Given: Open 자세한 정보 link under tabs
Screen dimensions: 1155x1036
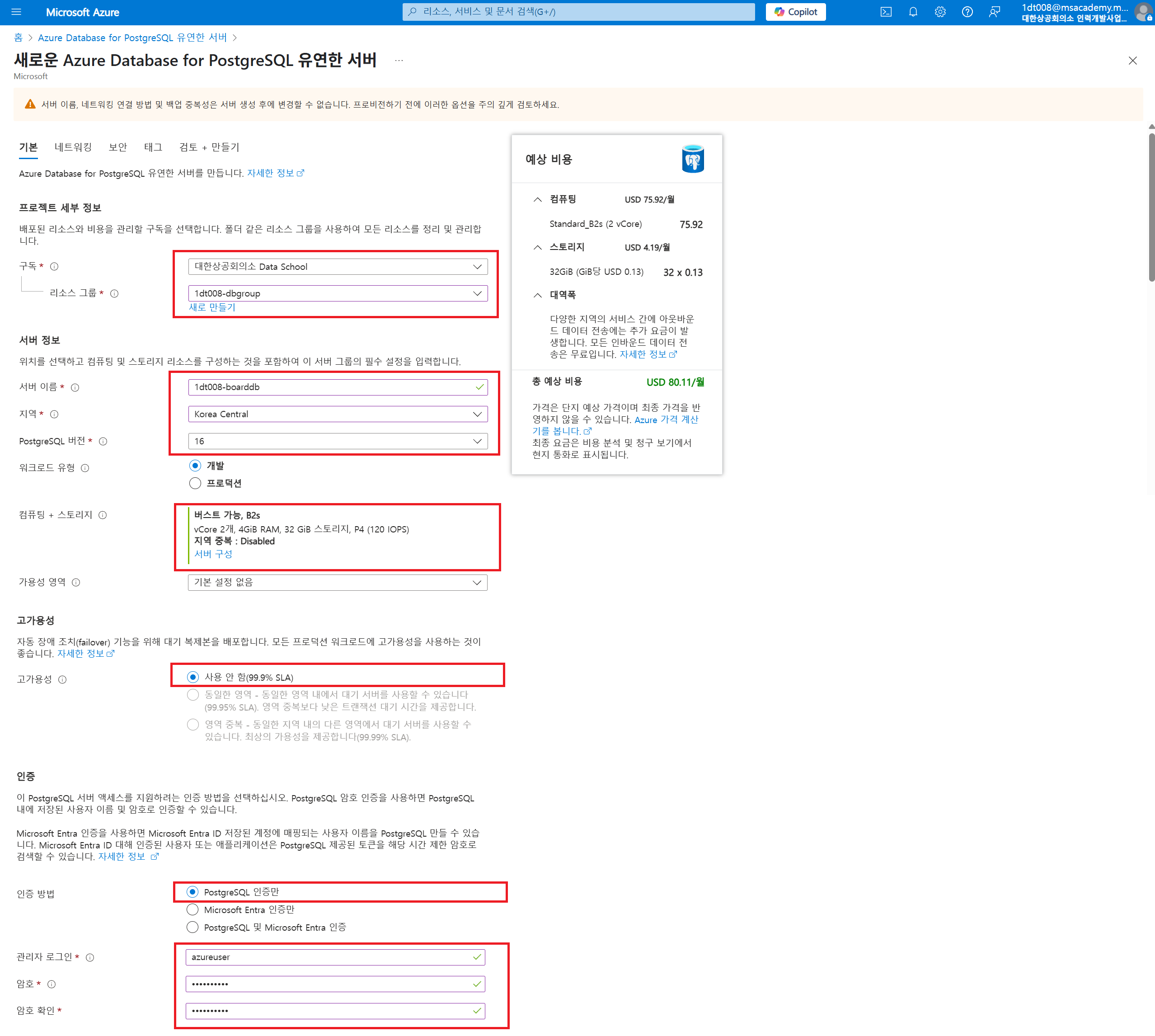Looking at the screenshot, I should 275,173.
